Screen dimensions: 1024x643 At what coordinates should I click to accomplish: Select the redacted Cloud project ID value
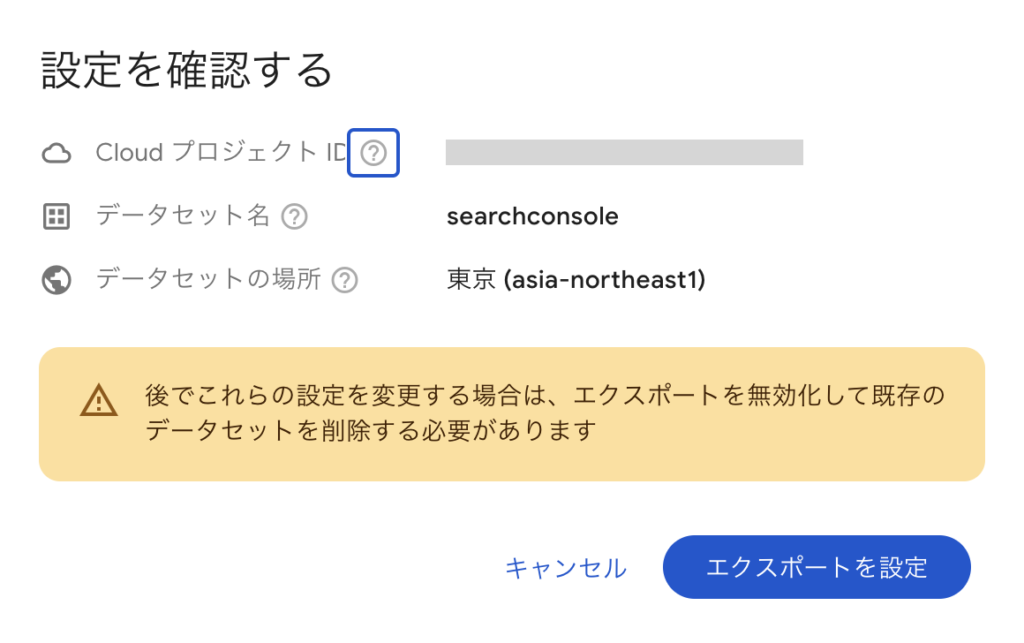(x=624, y=152)
